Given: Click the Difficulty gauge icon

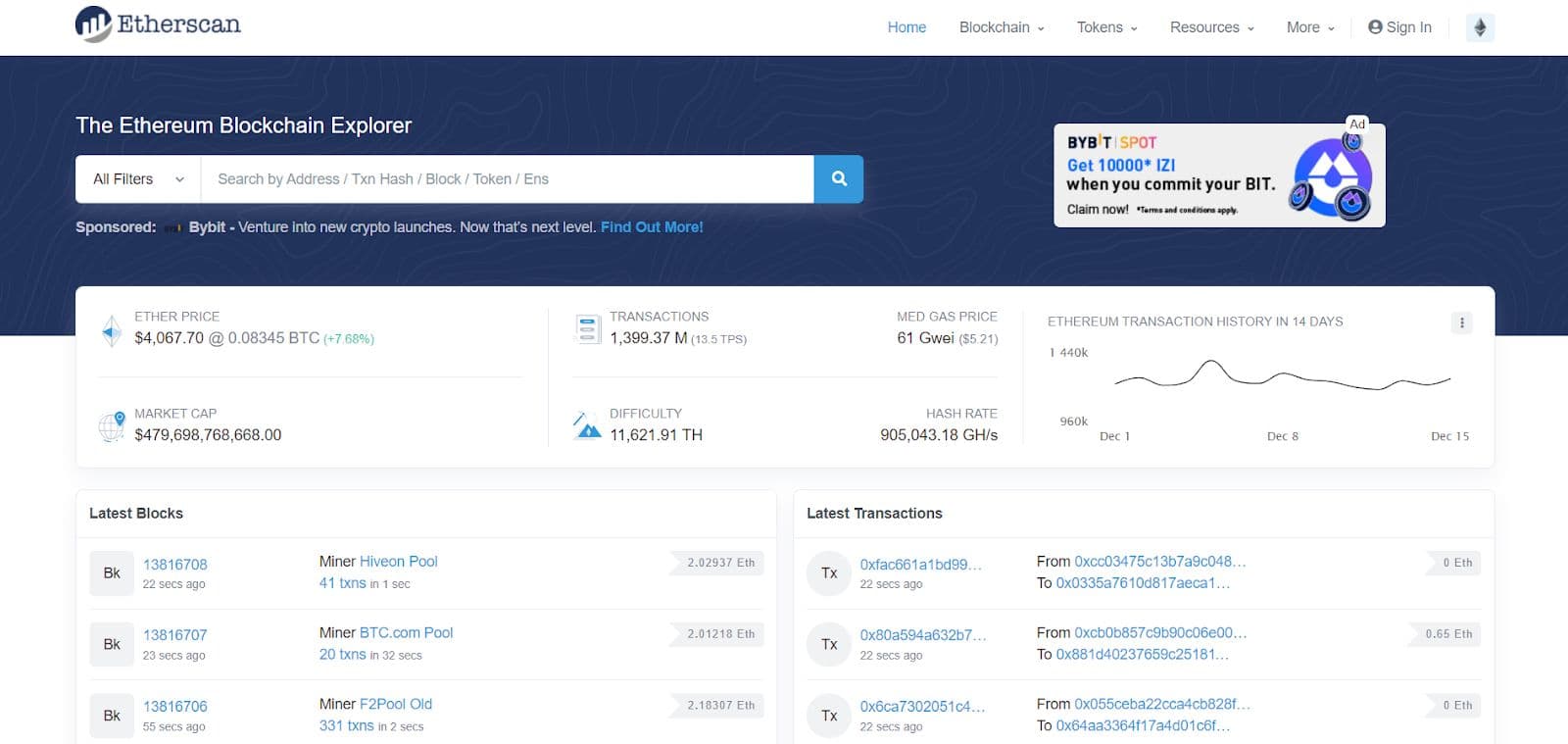Looking at the screenshot, I should (x=587, y=425).
